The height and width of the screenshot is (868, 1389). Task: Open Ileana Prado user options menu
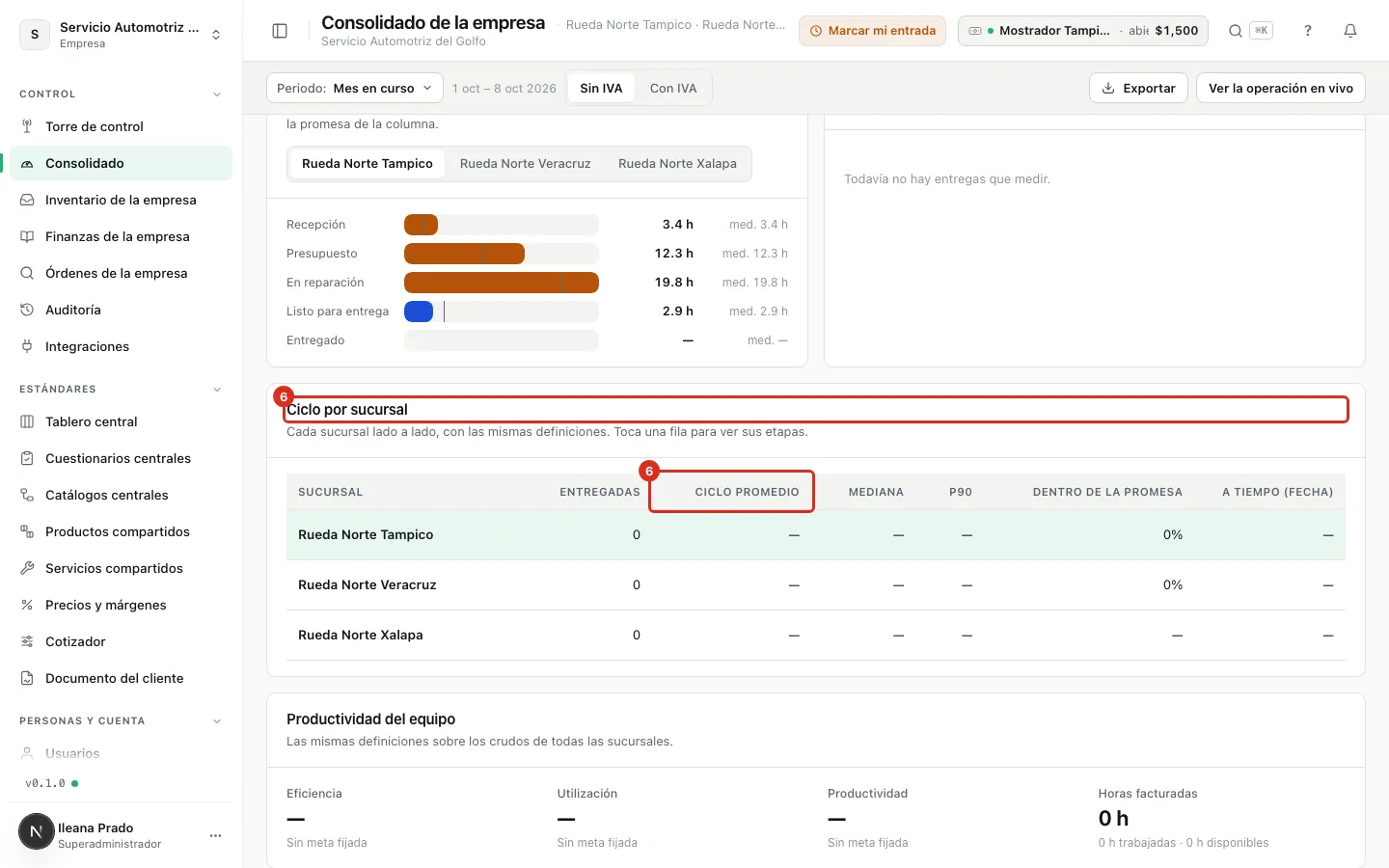(215, 835)
